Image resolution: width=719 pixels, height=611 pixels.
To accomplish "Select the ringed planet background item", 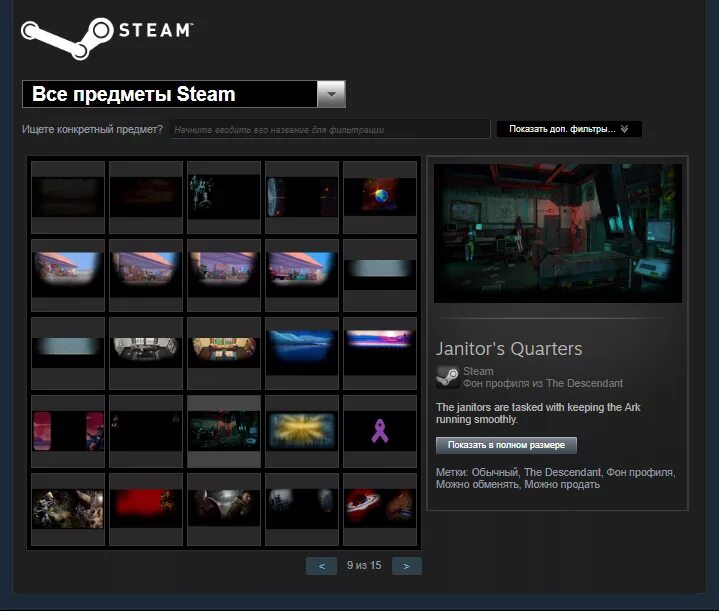I will (x=380, y=509).
